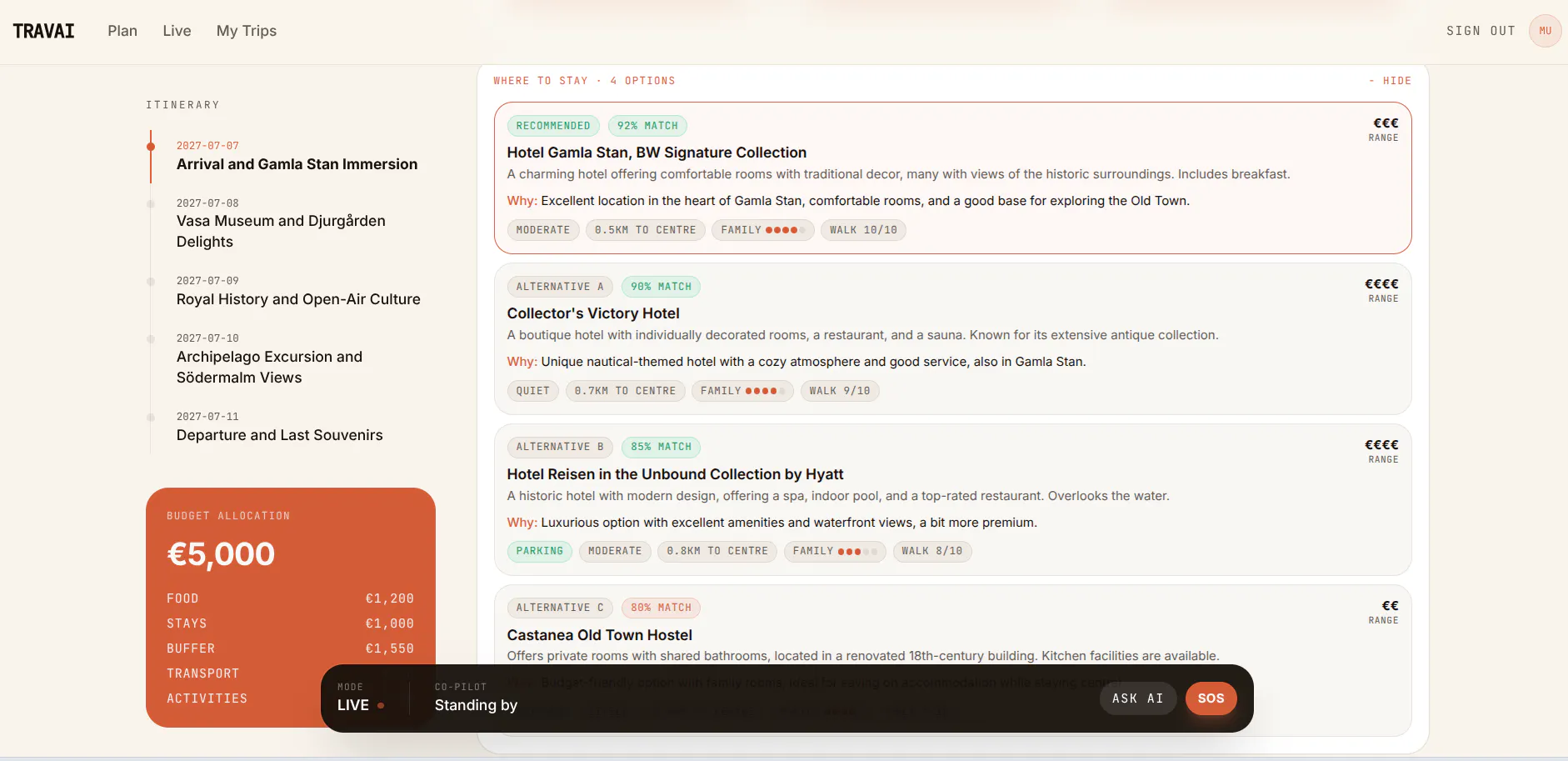Viewport: 1568px width, 761px height.
Task: Click the WALK 10/10 tag
Action: [x=863, y=230]
